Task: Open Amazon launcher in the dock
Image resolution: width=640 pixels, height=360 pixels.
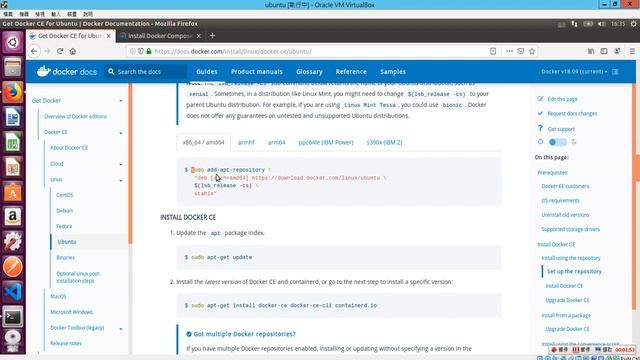Action: pyautogui.click(x=13, y=217)
